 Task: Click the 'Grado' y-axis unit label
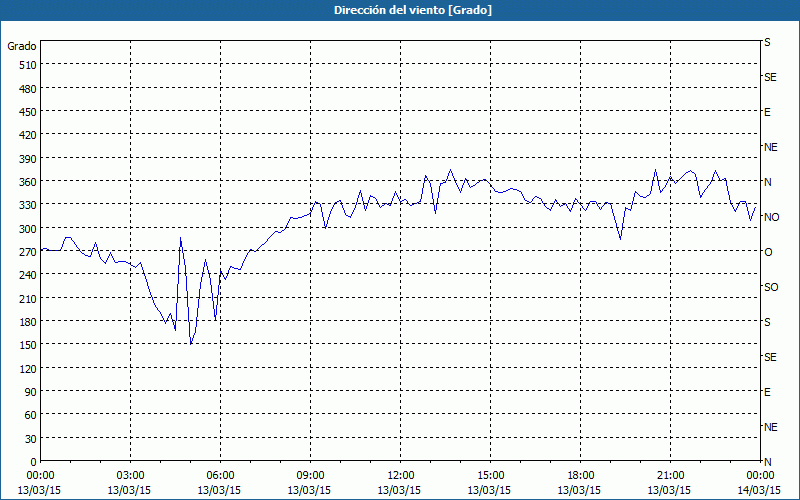coord(21,46)
